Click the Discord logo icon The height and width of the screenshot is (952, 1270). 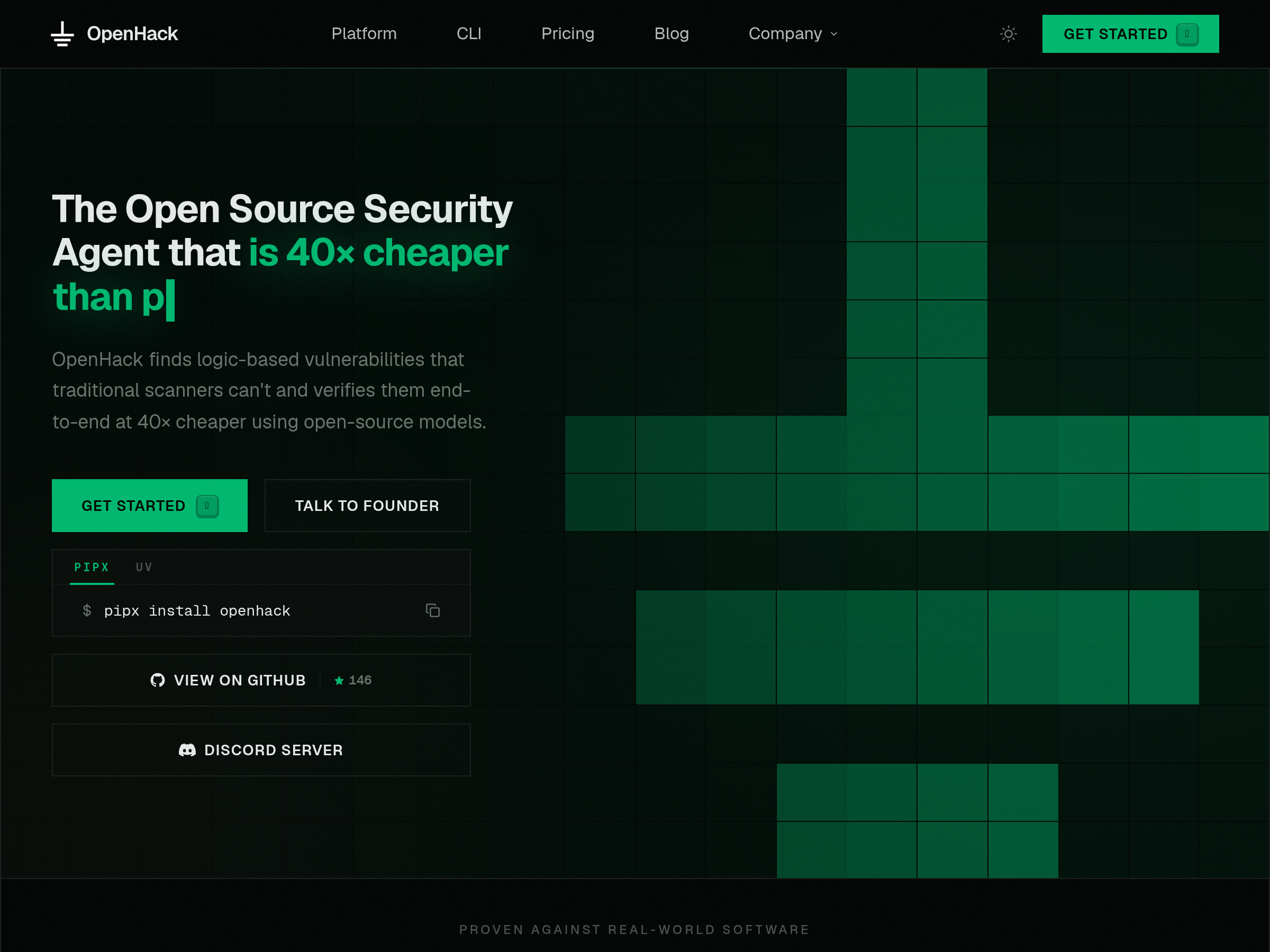click(187, 750)
